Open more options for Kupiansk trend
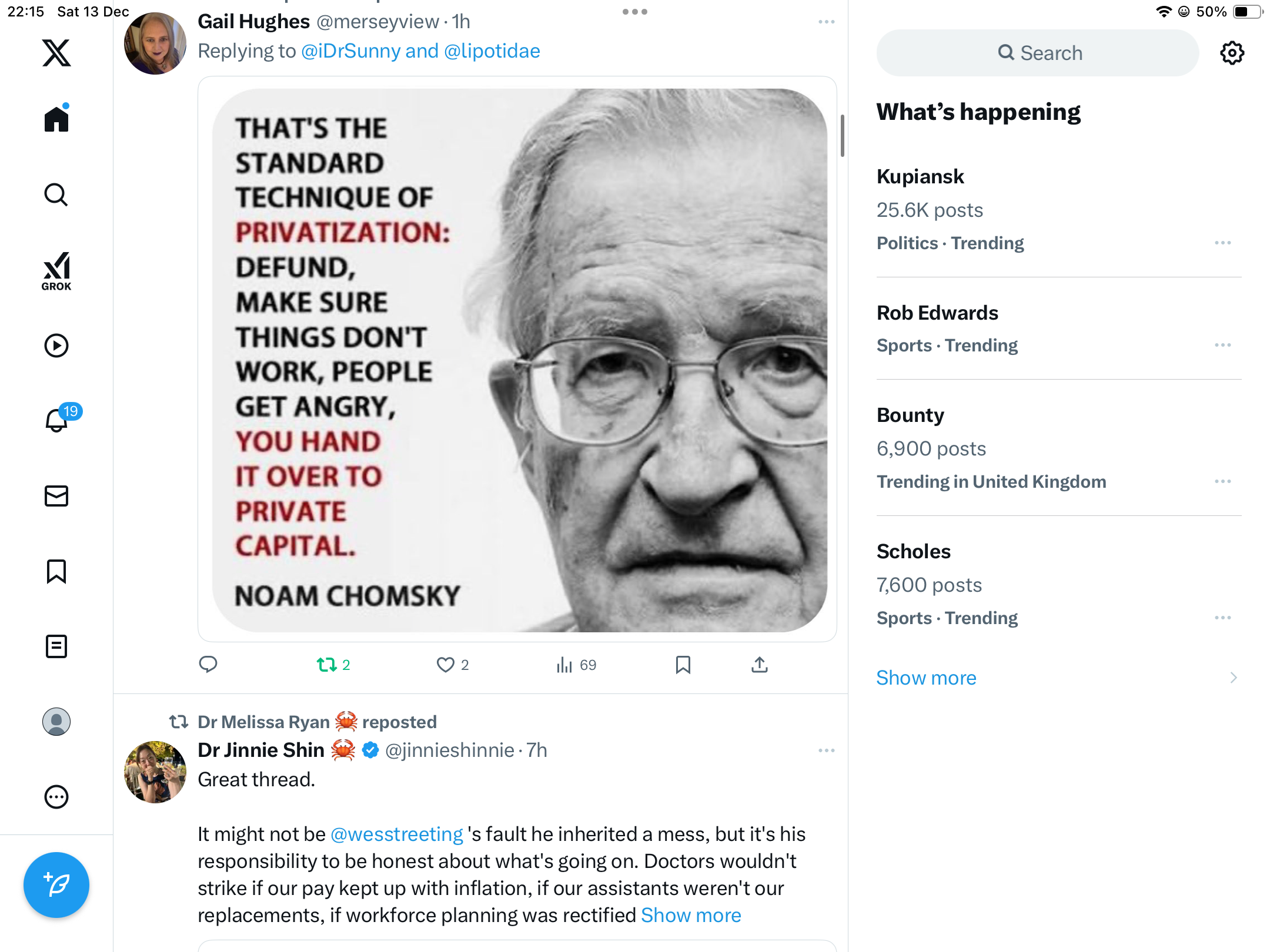The width and height of the screenshot is (1270, 952). point(1222,243)
